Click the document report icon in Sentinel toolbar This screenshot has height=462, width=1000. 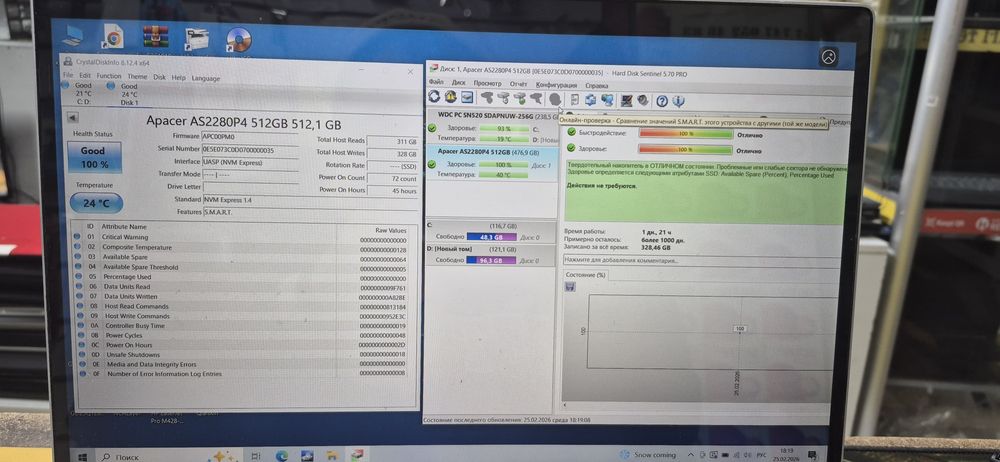tap(575, 100)
